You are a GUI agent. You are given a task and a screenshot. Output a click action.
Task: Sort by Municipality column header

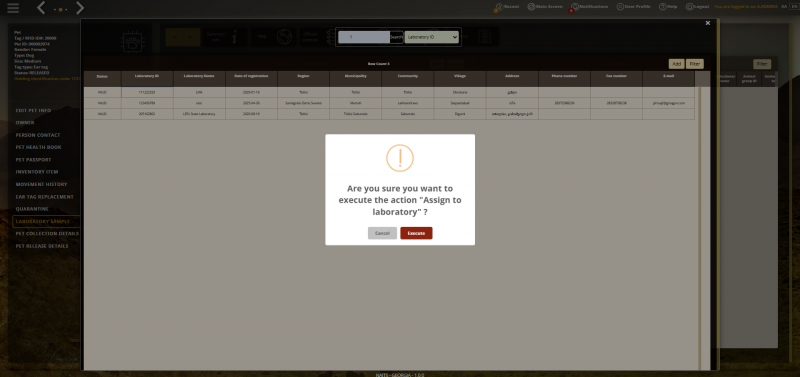click(x=356, y=76)
